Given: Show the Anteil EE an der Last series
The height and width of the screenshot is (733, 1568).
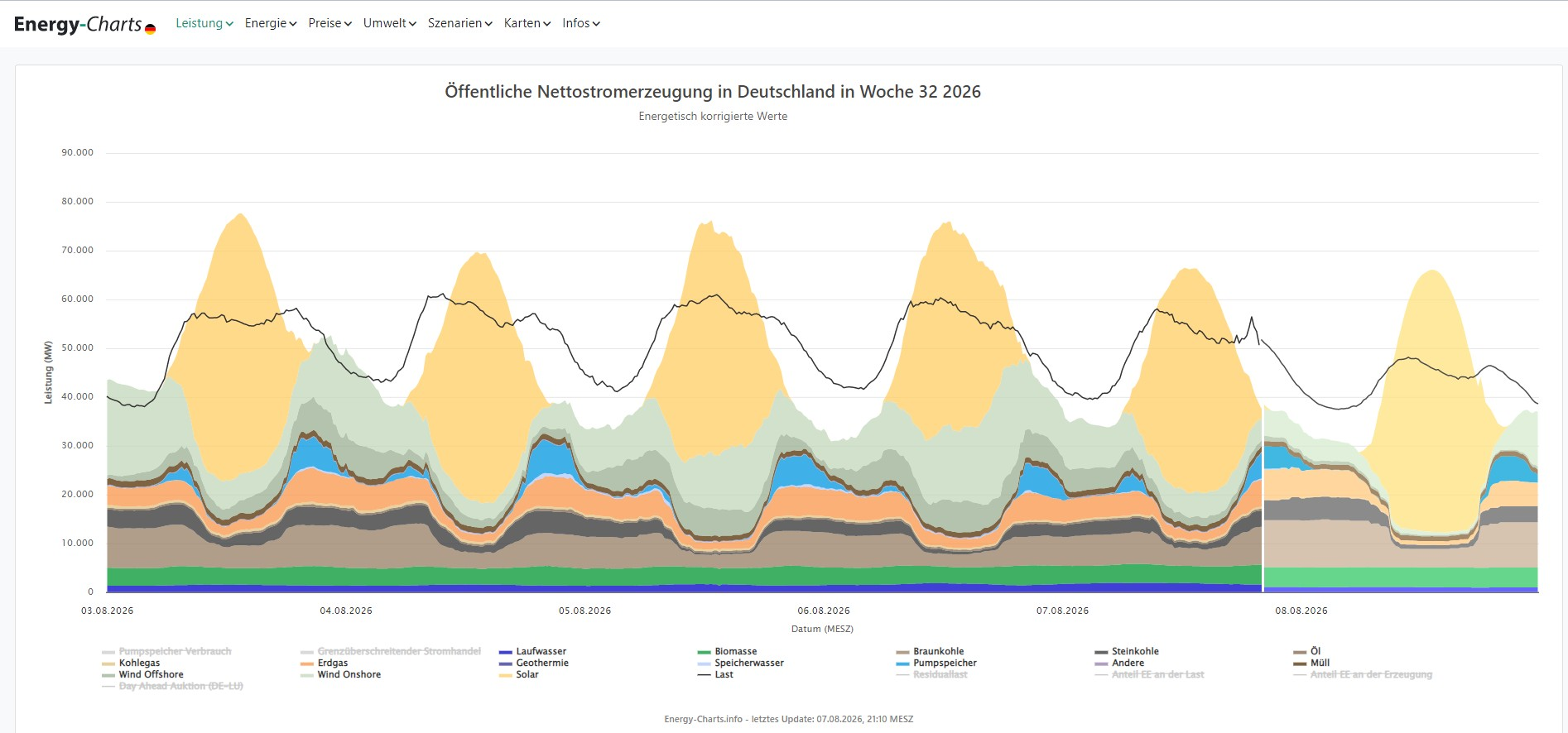Looking at the screenshot, I should pyautogui.click(x=1149, y=674).
